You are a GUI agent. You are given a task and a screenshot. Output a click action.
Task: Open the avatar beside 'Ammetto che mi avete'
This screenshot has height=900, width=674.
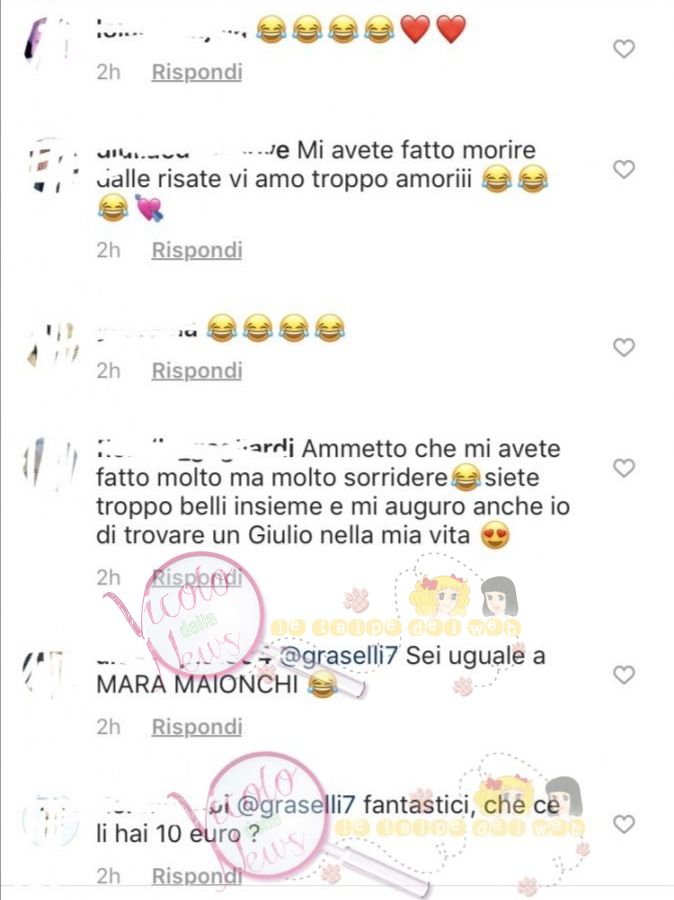[51, 464]
